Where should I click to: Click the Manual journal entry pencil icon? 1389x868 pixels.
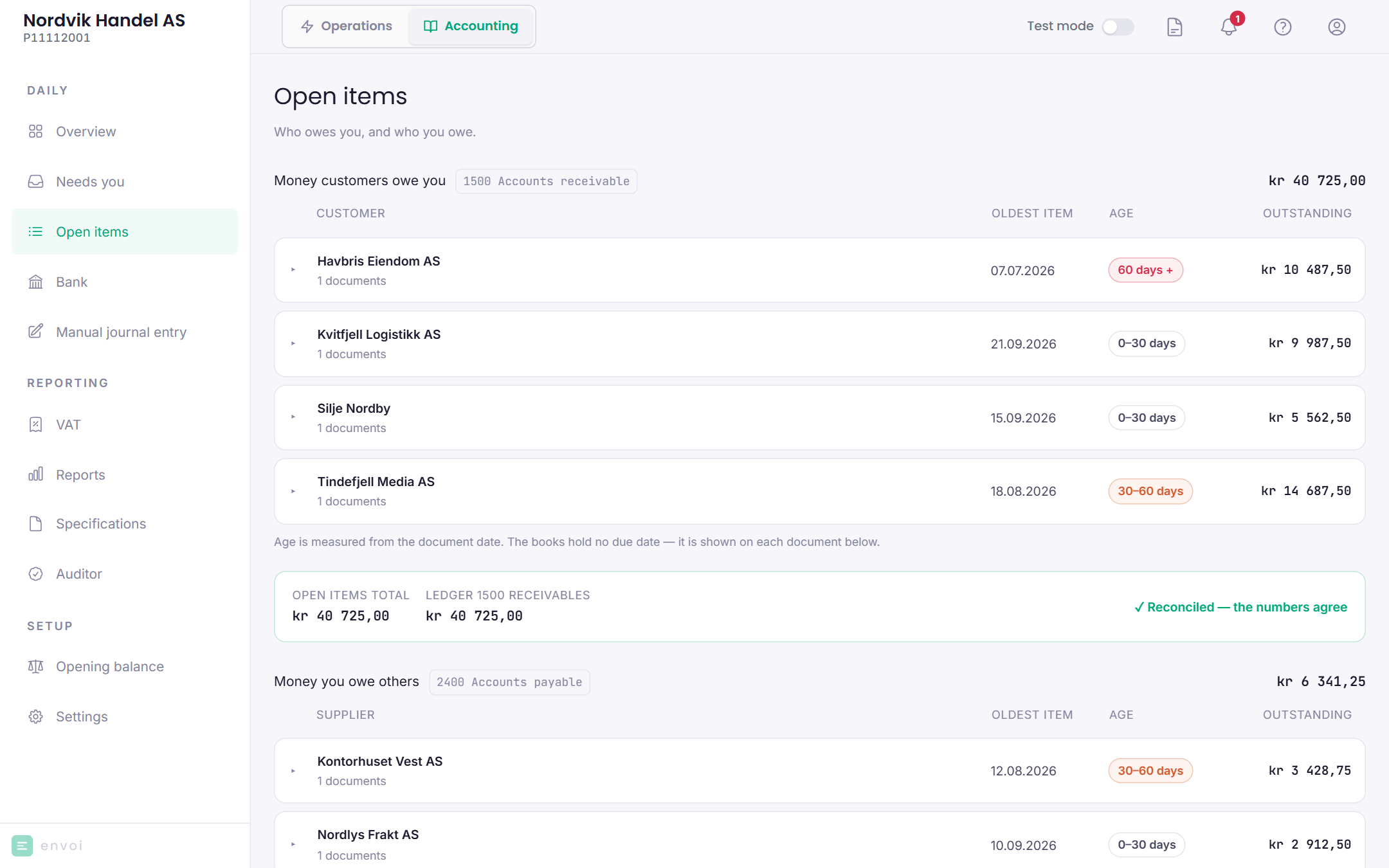point(35,332)
